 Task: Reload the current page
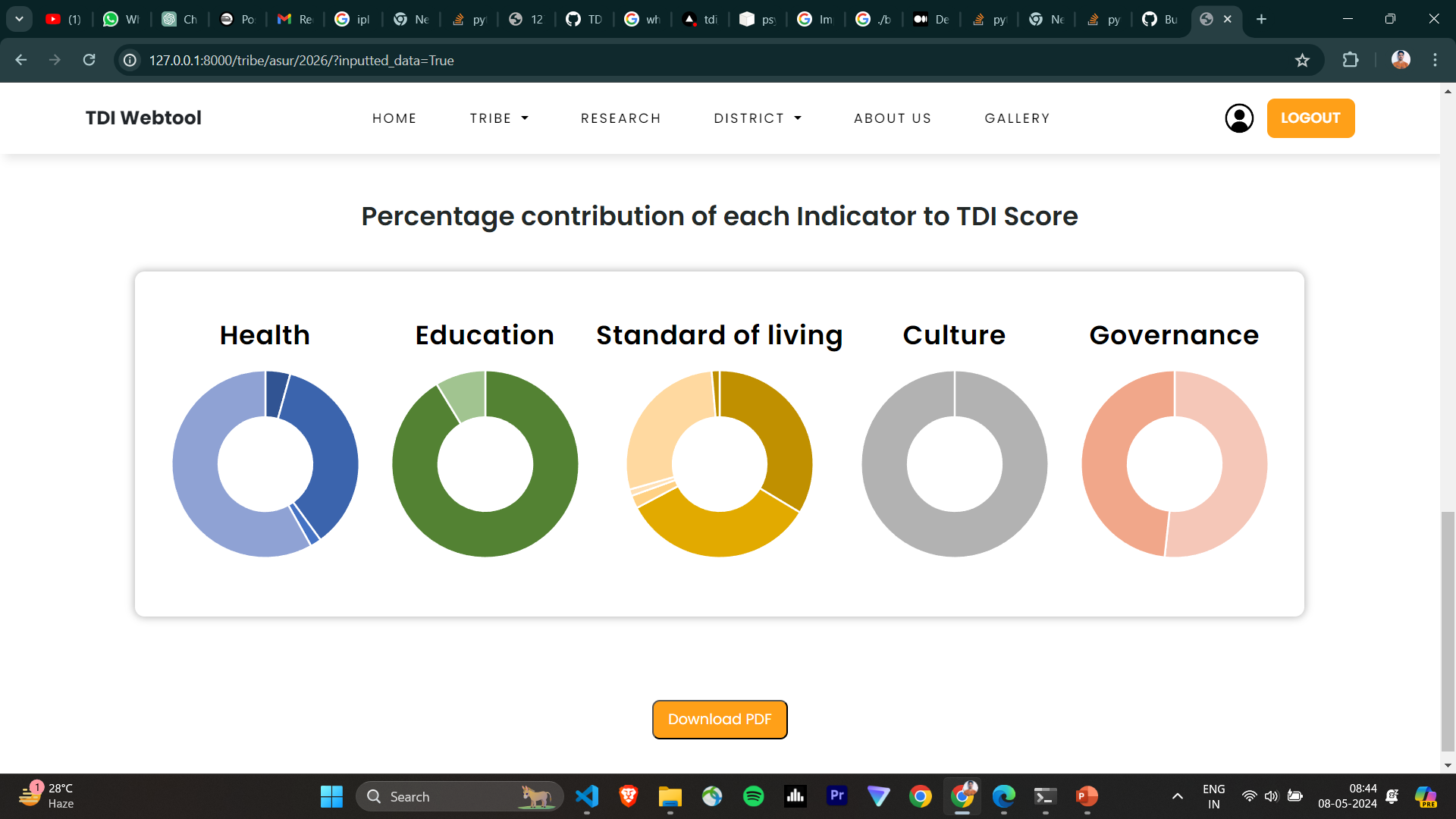point(89,60)
